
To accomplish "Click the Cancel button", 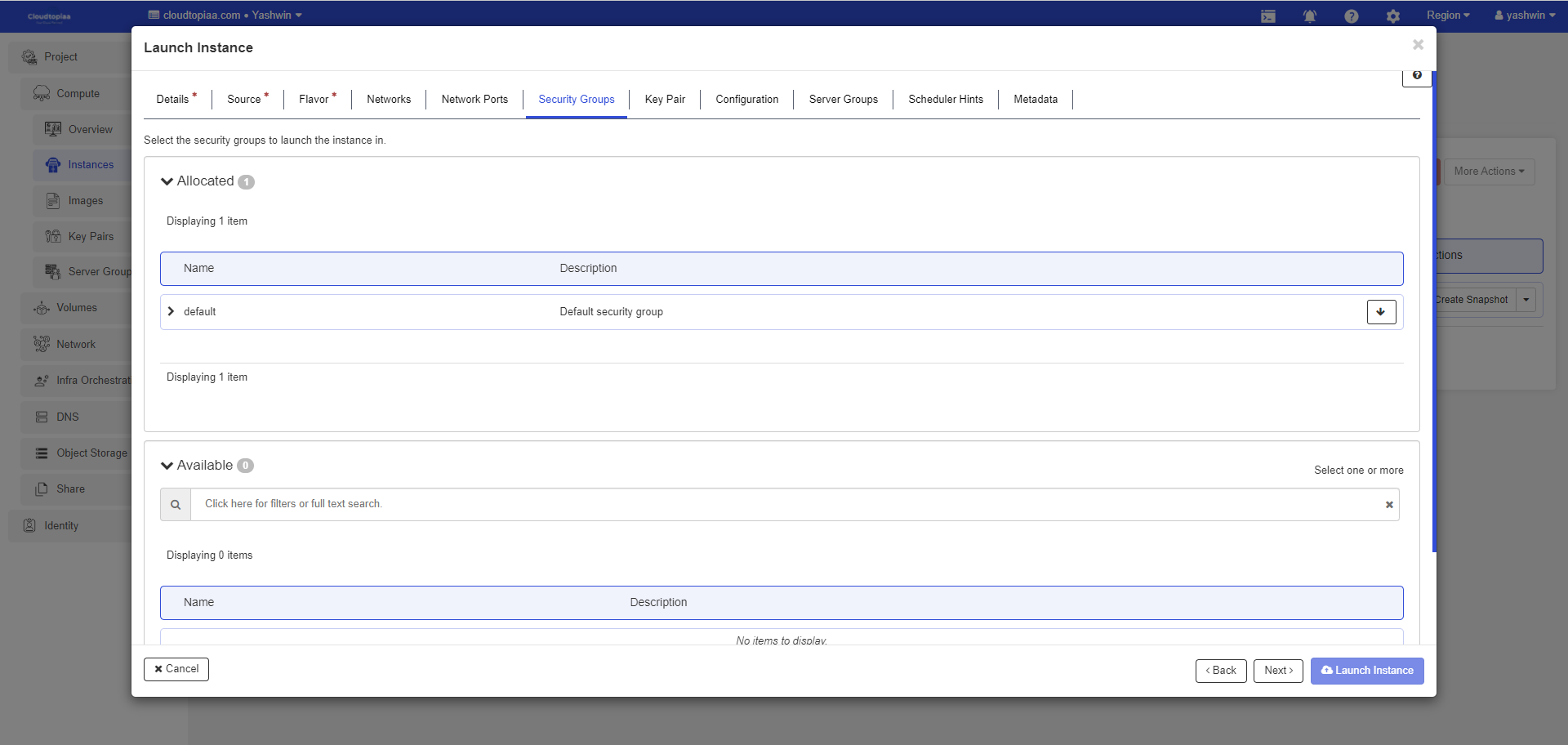I will pos(176,669).
